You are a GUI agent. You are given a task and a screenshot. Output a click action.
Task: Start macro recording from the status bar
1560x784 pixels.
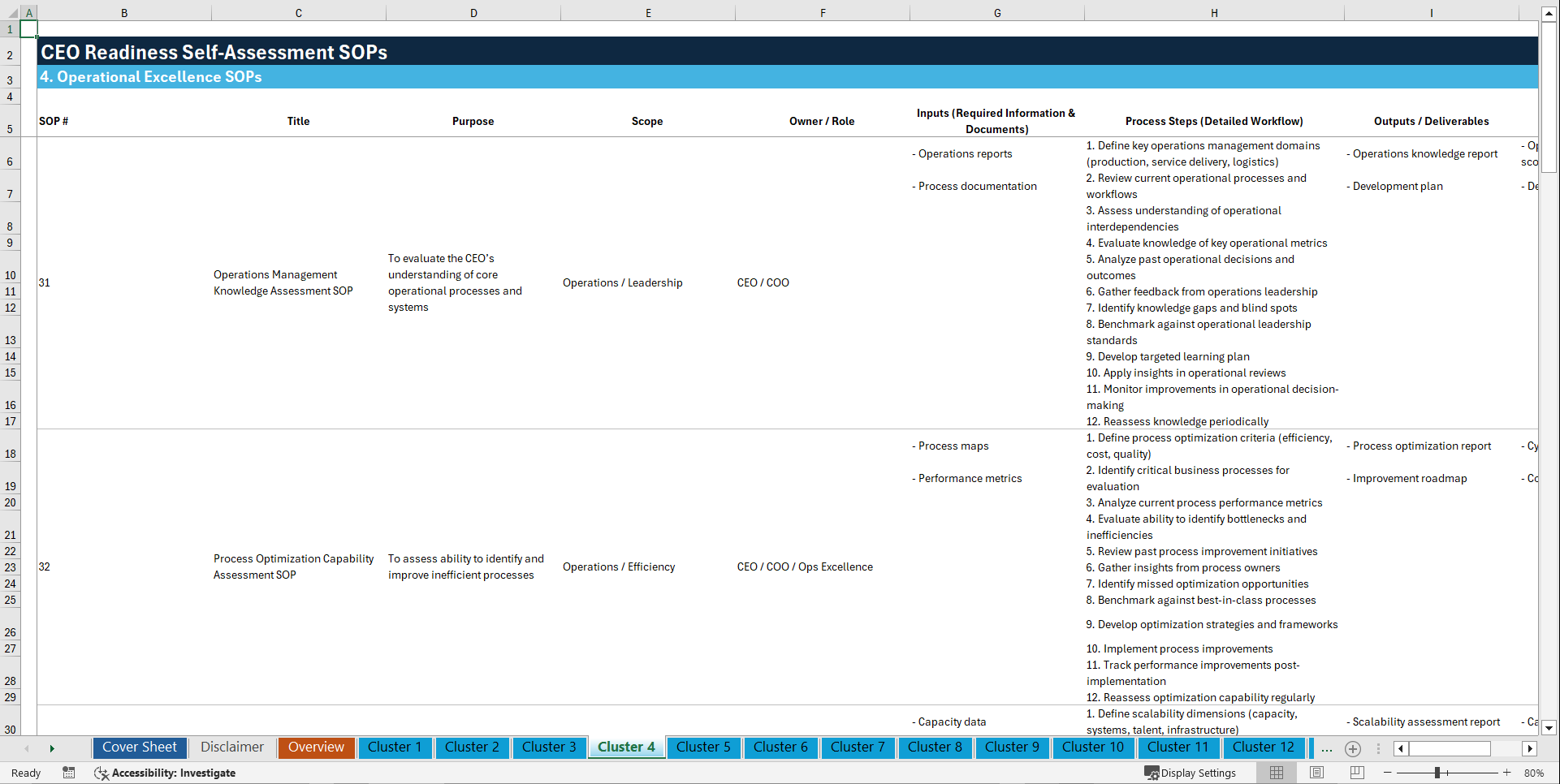point(69,773)
